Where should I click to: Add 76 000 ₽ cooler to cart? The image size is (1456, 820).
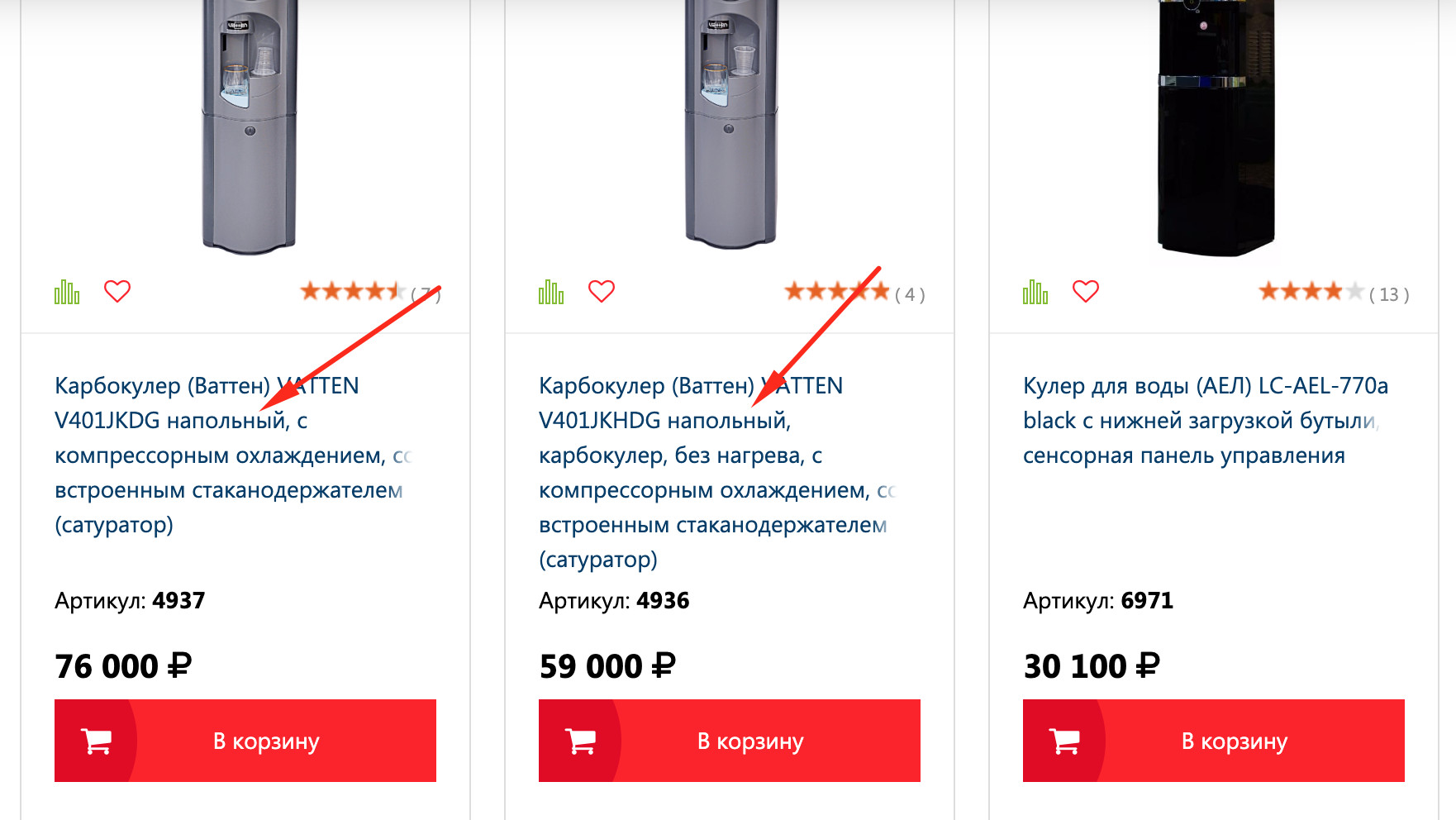[245, 741]
